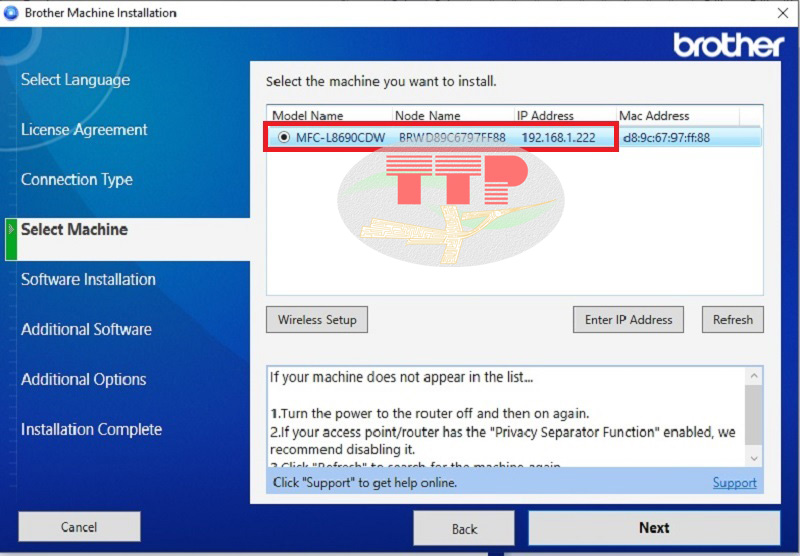The width and height of the screenshot is (800, 556).
Task: Cancel the installation
Action: click(x=79, y=527)
